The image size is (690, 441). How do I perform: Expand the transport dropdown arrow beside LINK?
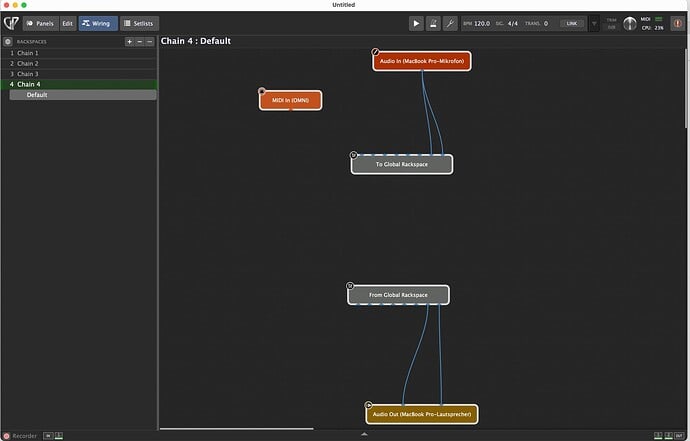(x=595, y=23)
